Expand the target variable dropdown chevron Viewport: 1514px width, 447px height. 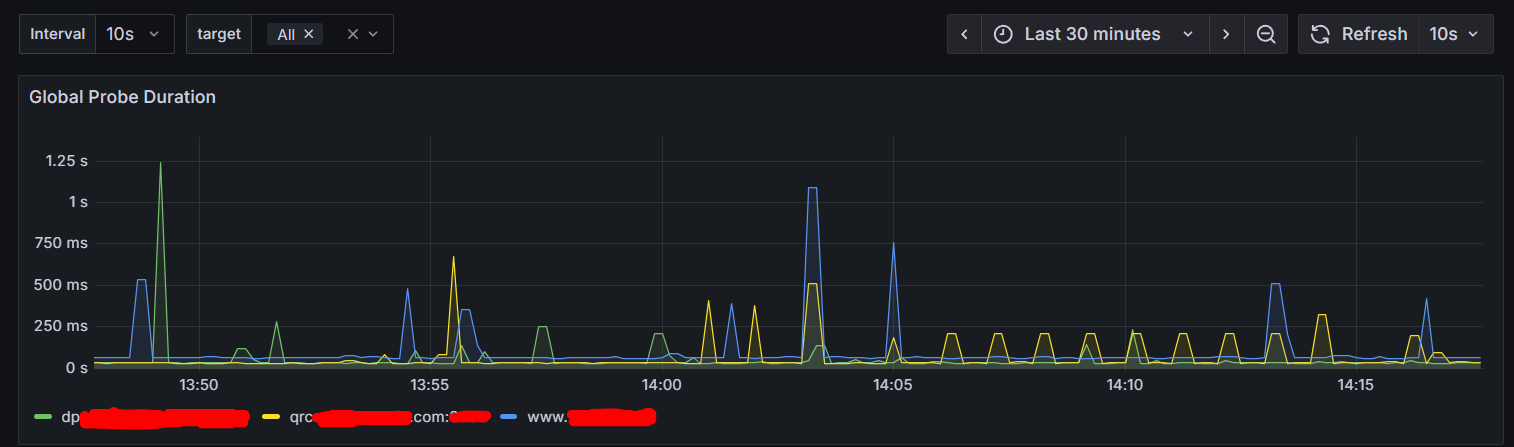click(x=373, y=34)
